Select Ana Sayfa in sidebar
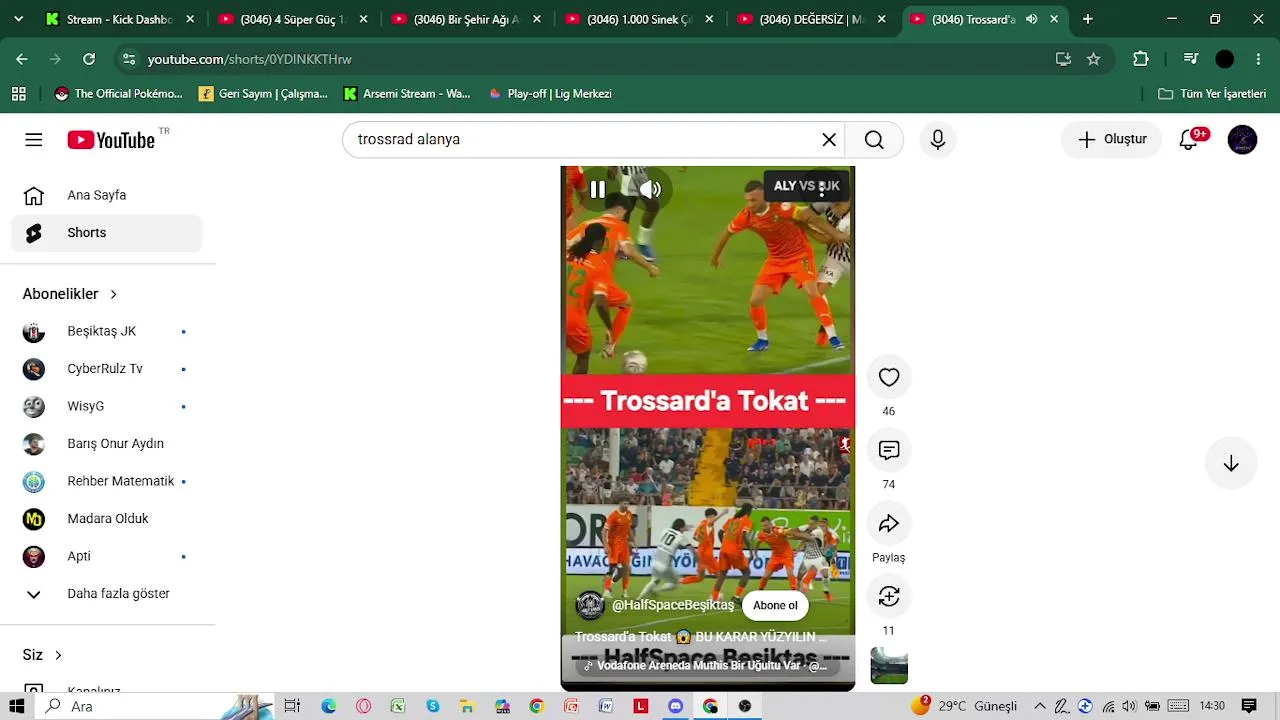This screenshot has width=1280, height=720. (x=107, y=196)
